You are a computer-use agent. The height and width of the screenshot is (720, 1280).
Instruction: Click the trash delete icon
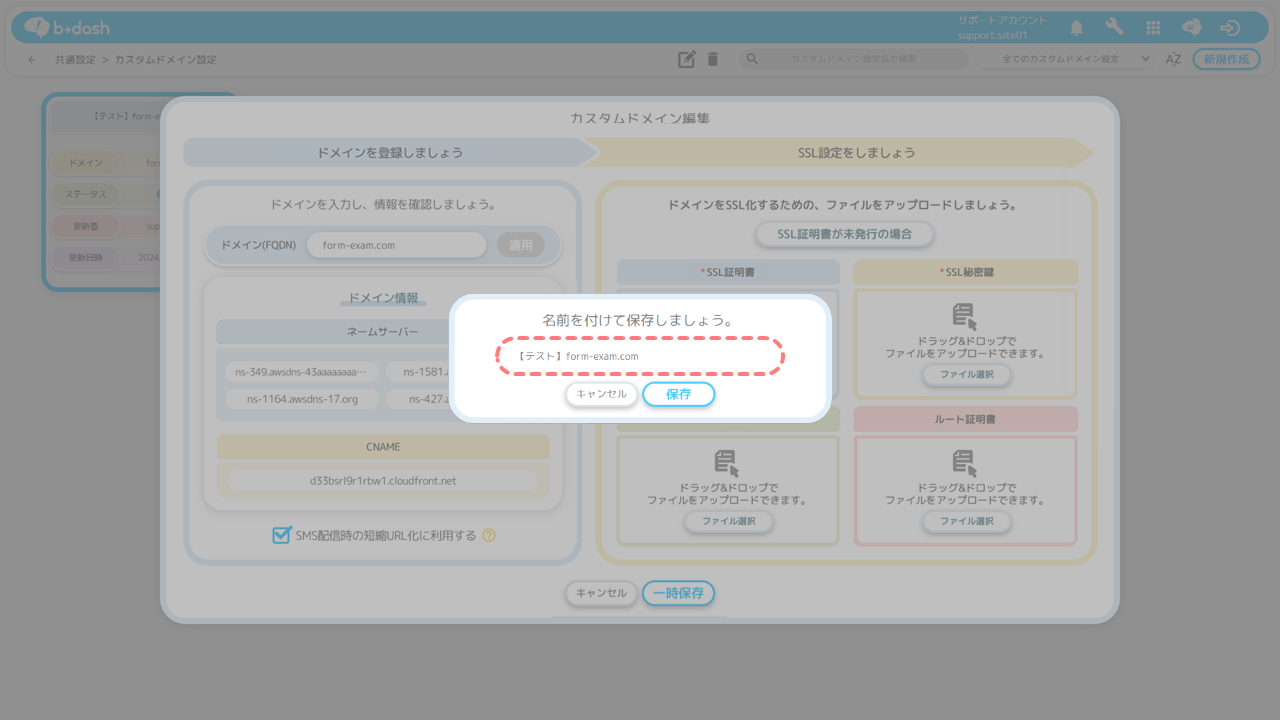coord(713,59)
